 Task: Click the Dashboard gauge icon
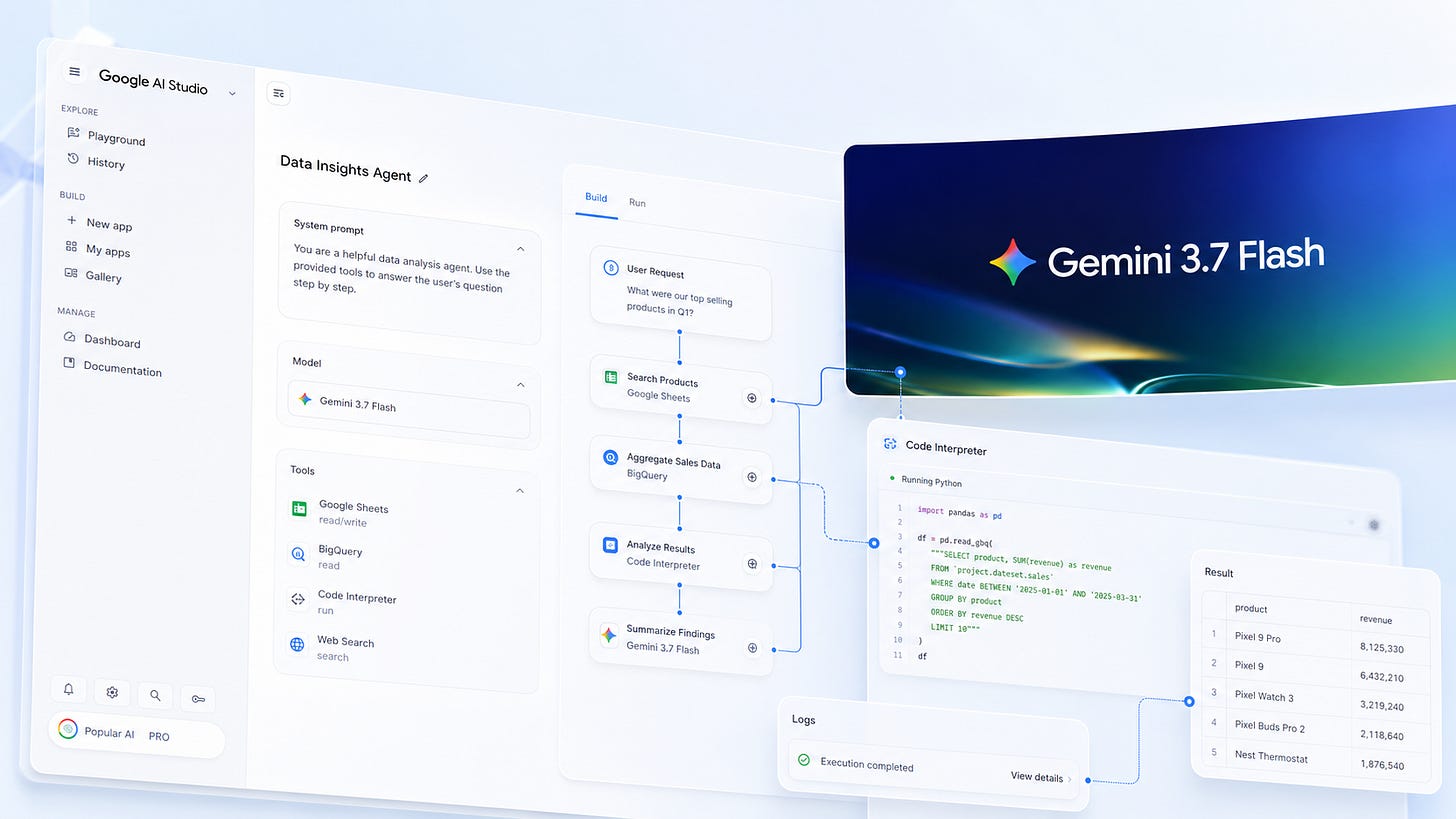pos(69,337)
